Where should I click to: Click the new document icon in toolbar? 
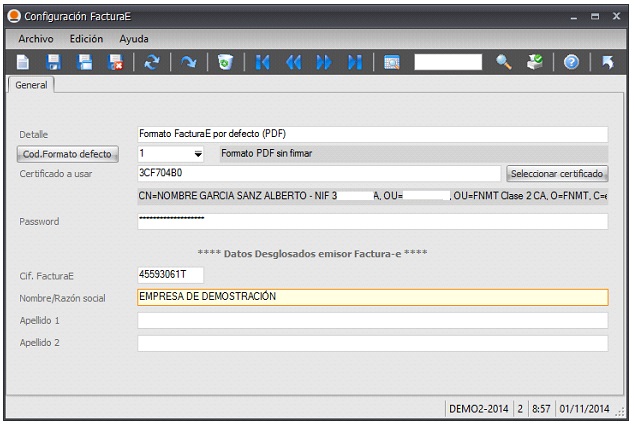tap(23, 62)
